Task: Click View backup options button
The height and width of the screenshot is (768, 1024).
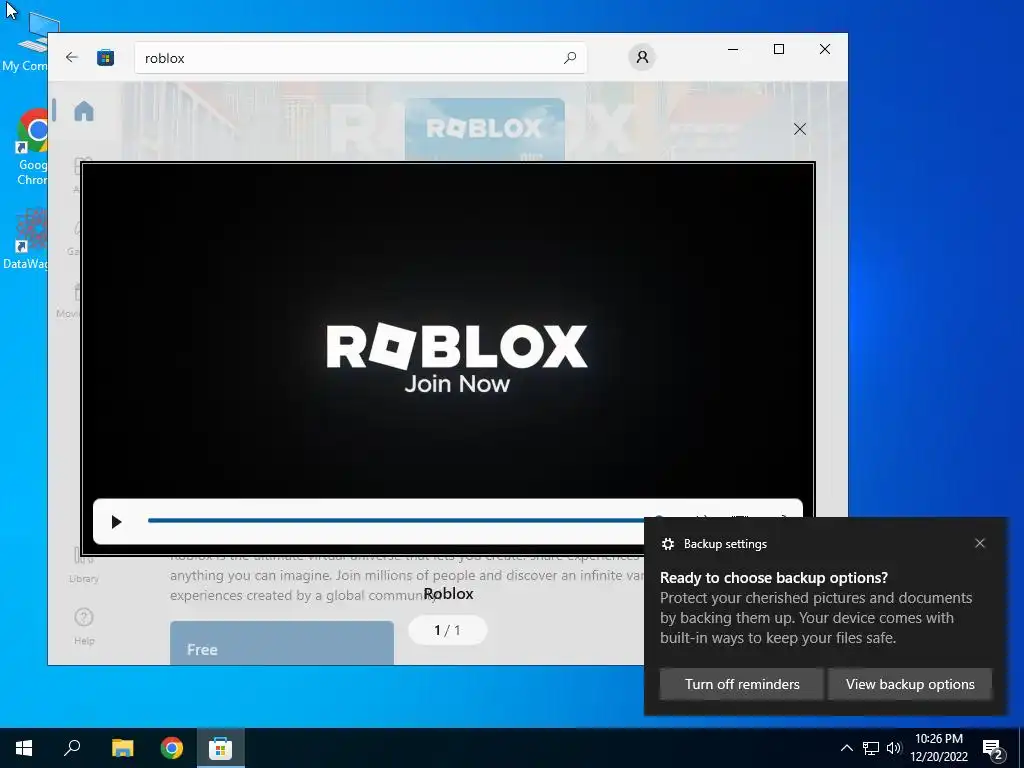Action: [910, 684]
